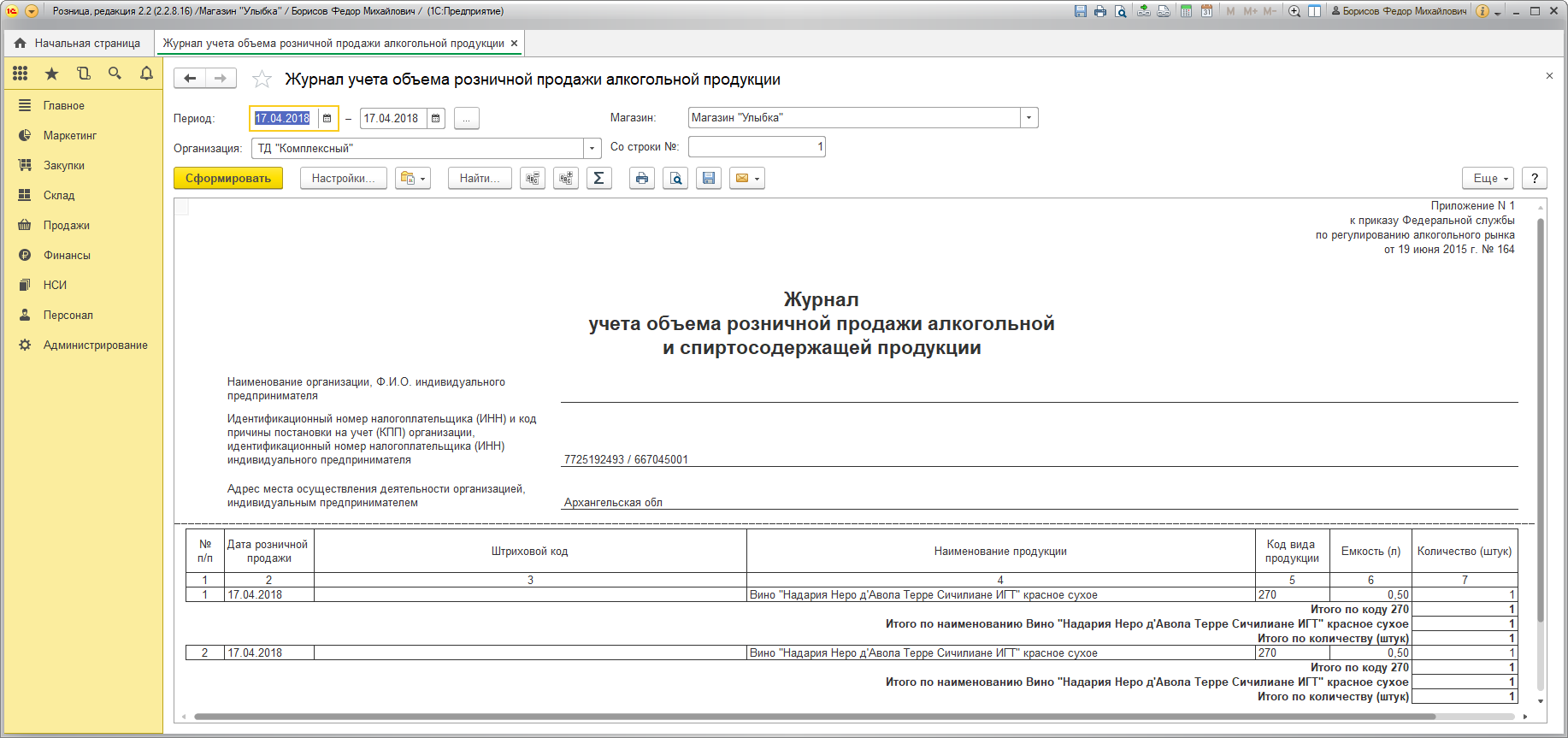Open Favorites star in the tools panel

pyautogui.click(x=52, y=74)
